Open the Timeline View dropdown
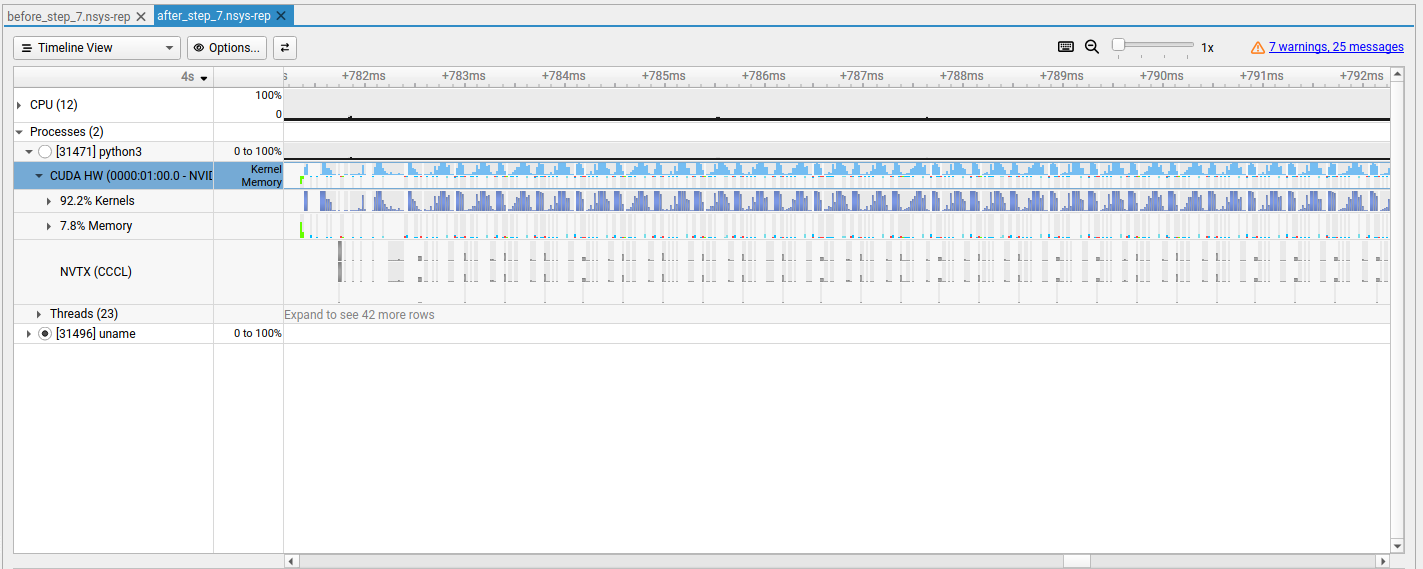 97,48
